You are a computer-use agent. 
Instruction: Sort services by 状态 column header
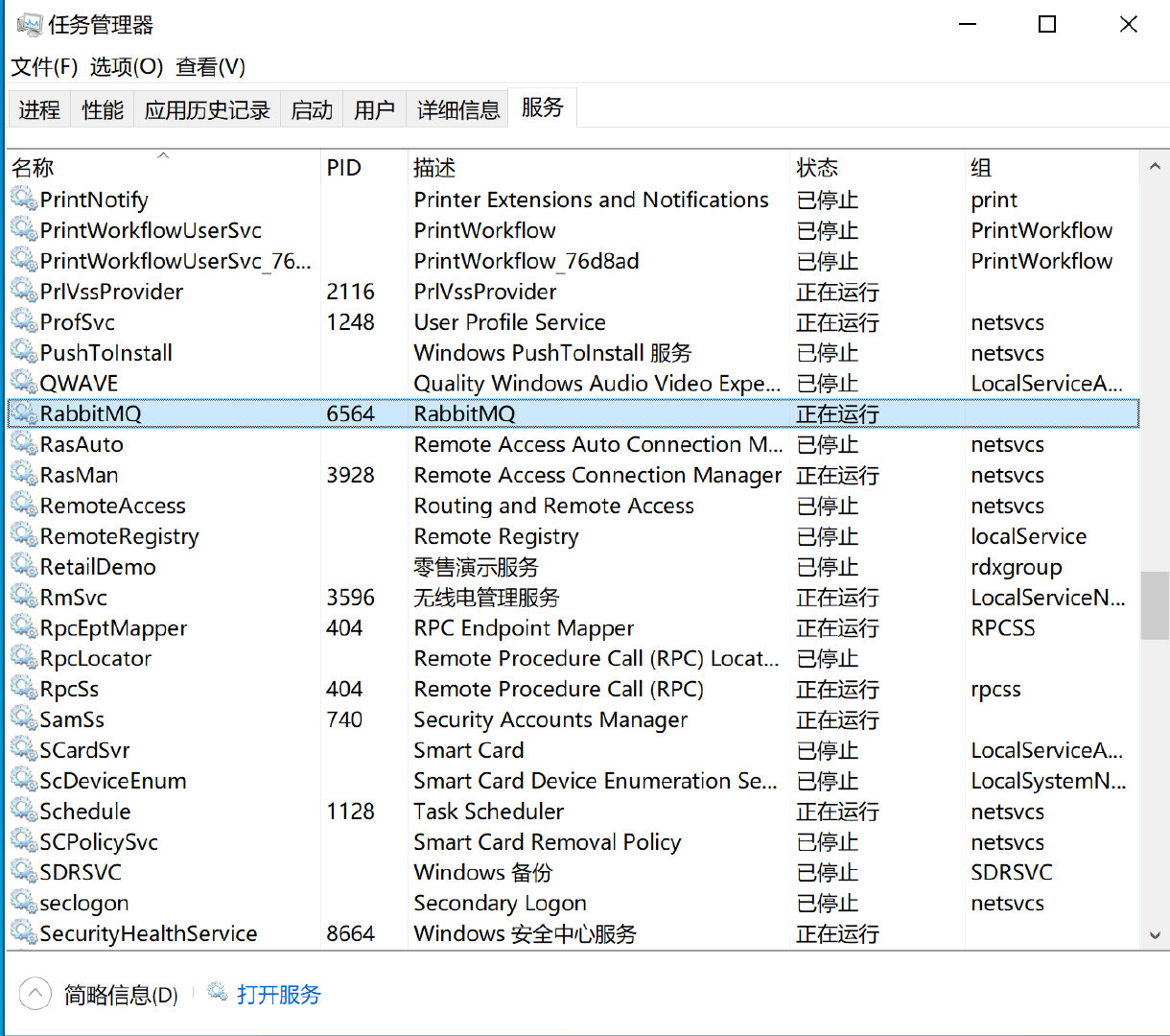click(877, 168)
